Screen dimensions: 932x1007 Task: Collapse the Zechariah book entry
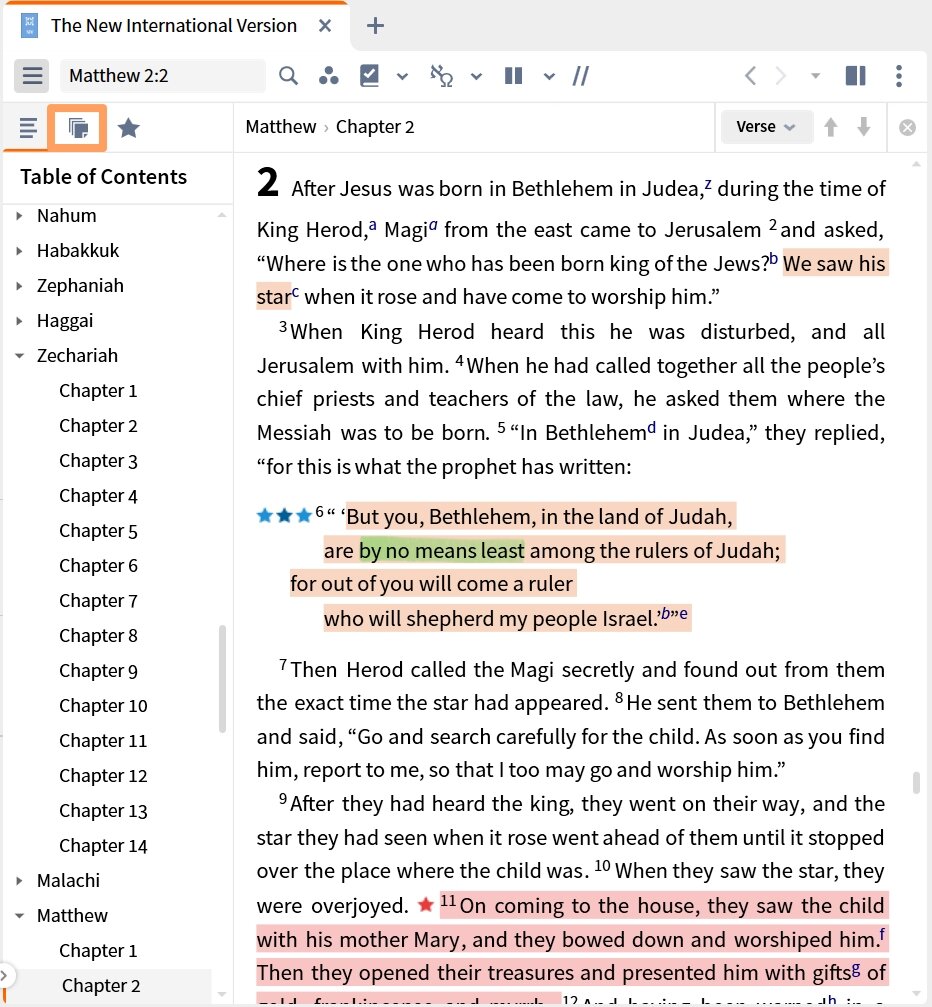(x=19, y=356)
